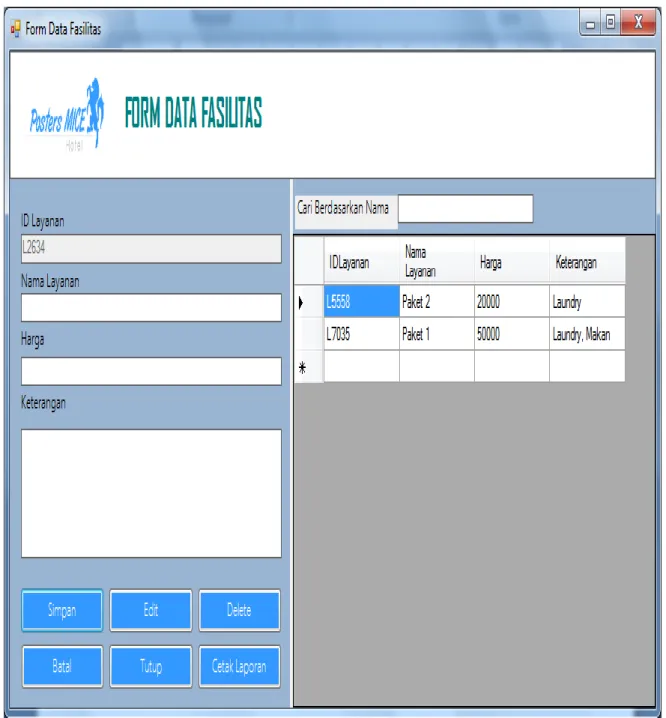Click the Harga cell 50000
Screen dimensions: 666x718
(x=512, y=334)
